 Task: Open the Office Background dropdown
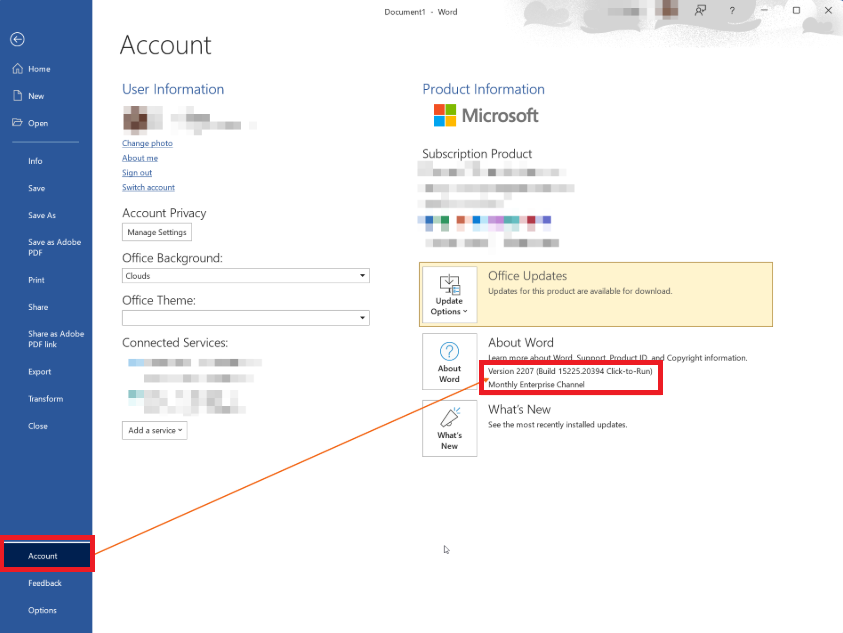click(x=246, y=275)
